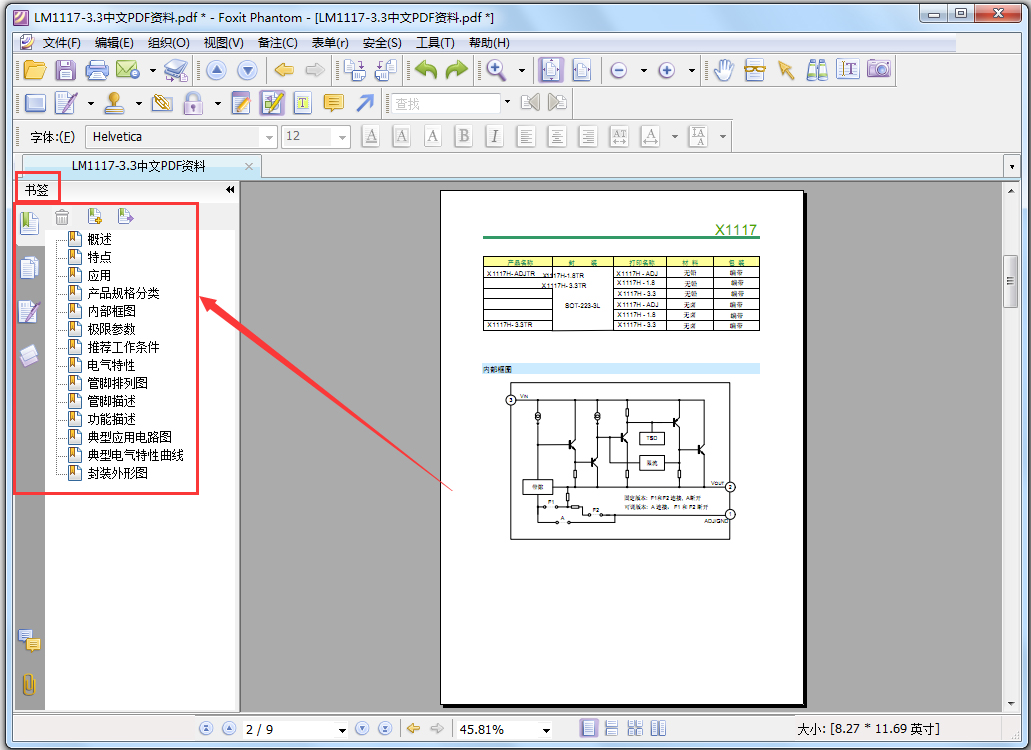This screenshot has height=750, width=1031.
Task: Choose the blue arrow drawing tool
Action: (365, 103)
